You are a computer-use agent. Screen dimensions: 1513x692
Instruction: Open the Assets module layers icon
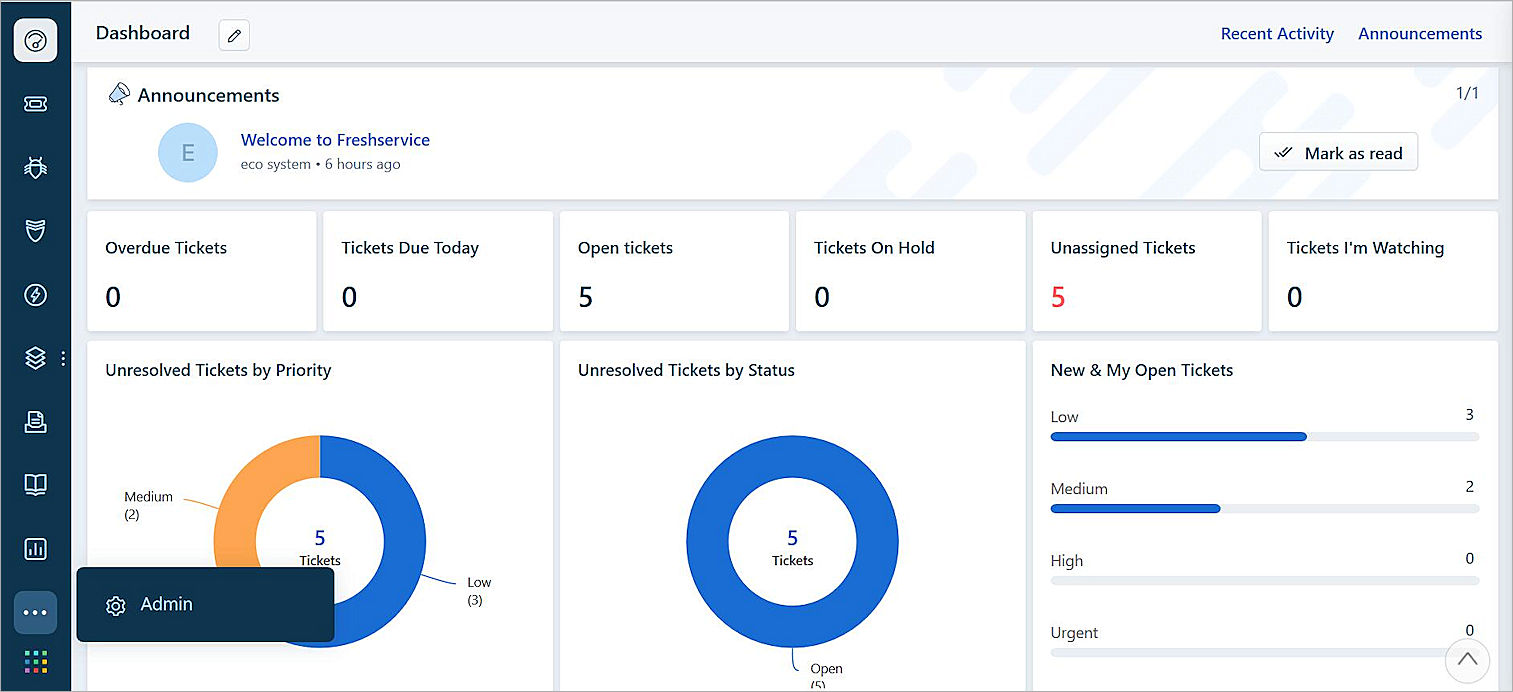coord(35,357)
